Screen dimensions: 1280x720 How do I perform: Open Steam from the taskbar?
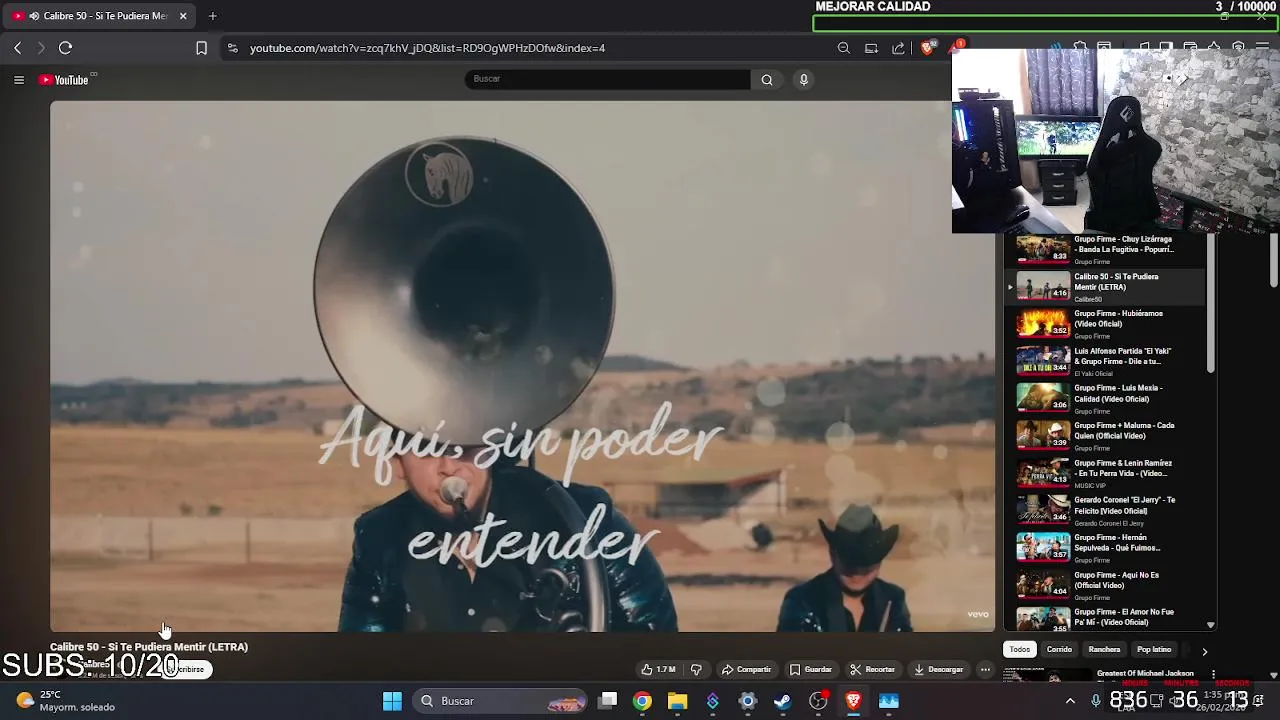click(x=782, y=701)
